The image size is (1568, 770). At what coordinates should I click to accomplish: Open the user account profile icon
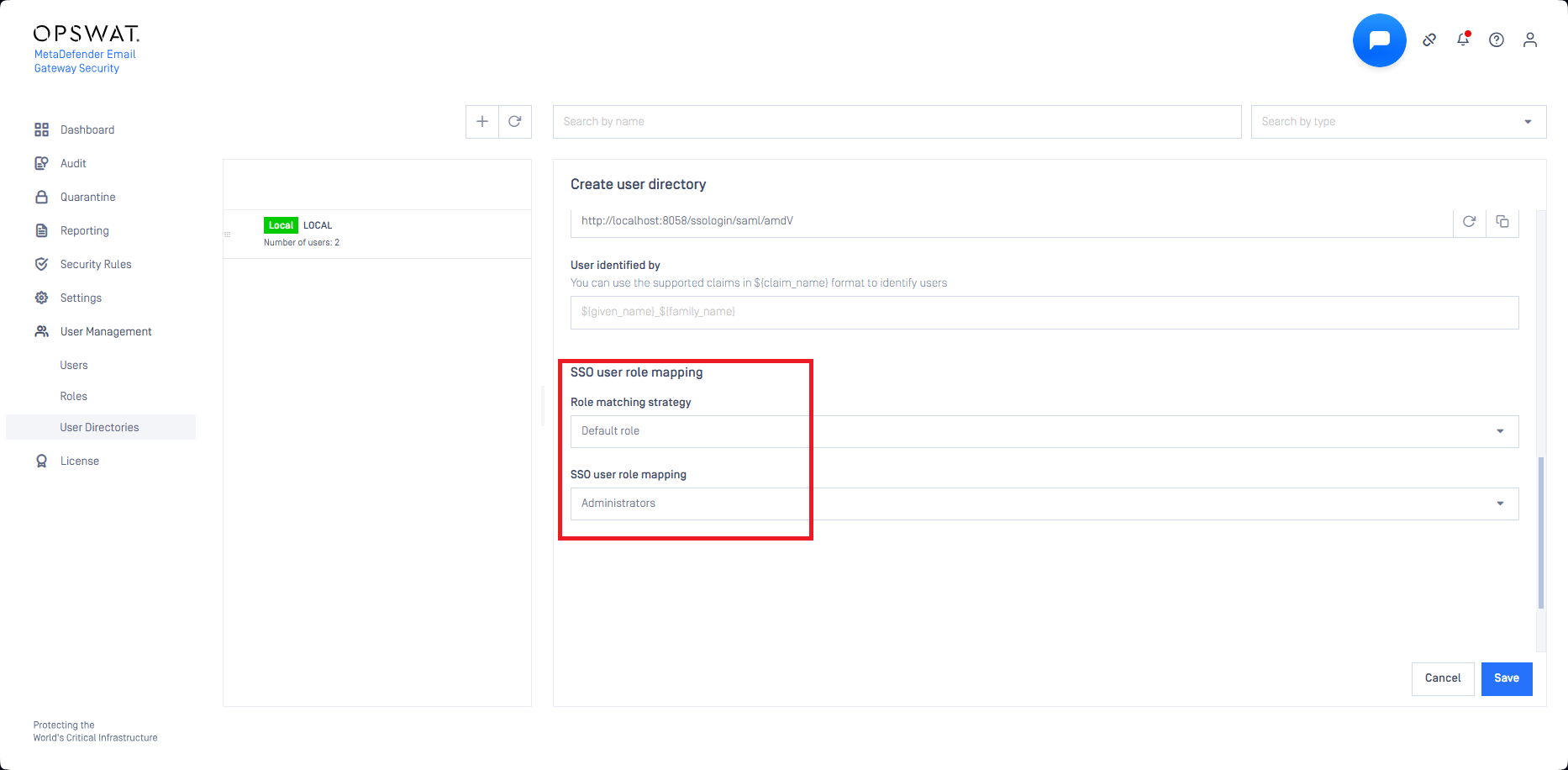click(x=1530, y=40)
